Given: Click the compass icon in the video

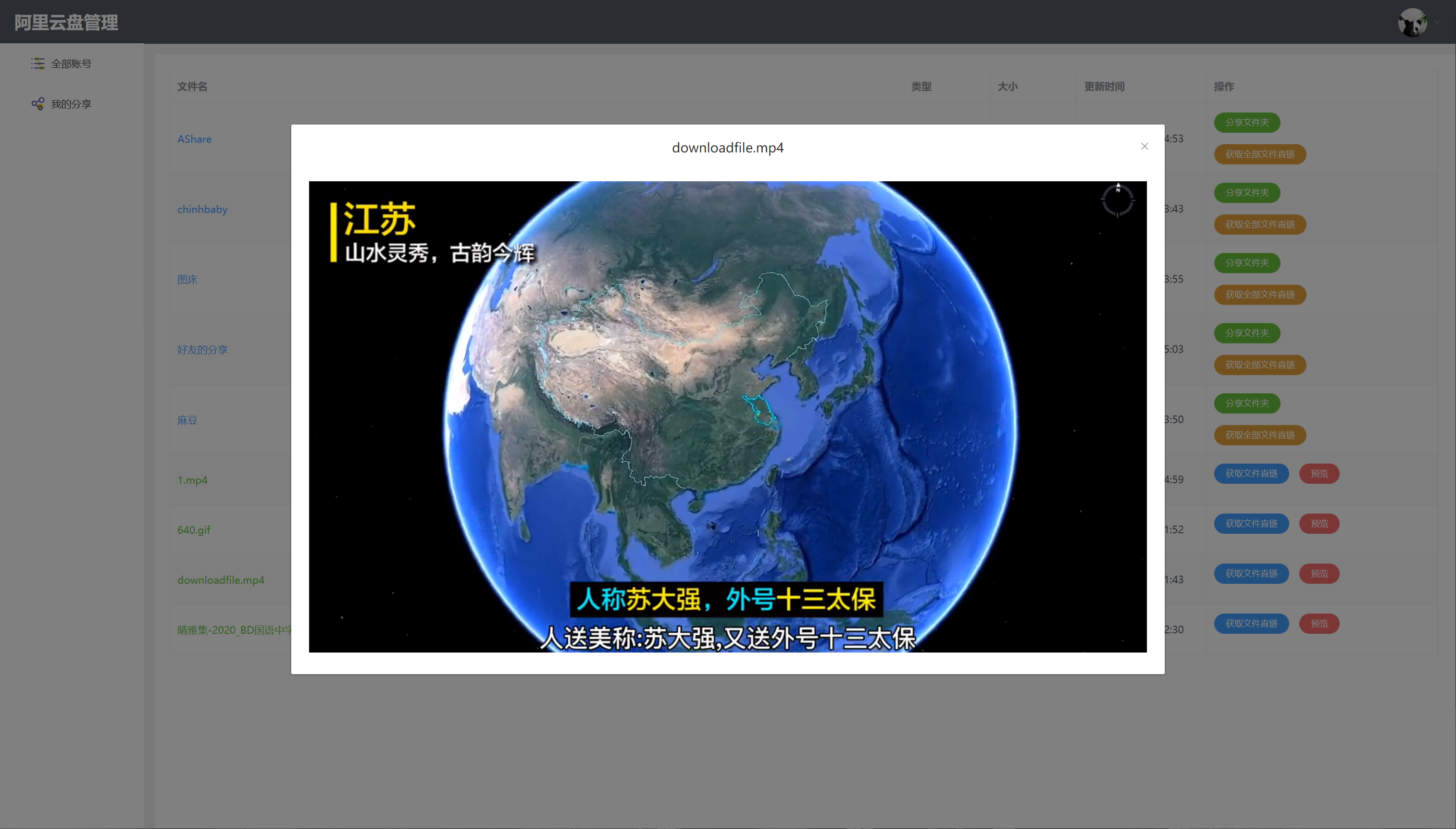Looking at the screenshot, I should (1118, 200).
